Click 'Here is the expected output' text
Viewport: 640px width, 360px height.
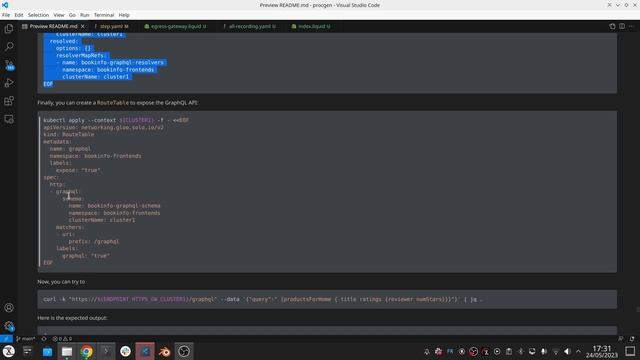click(x=72, y=318)
